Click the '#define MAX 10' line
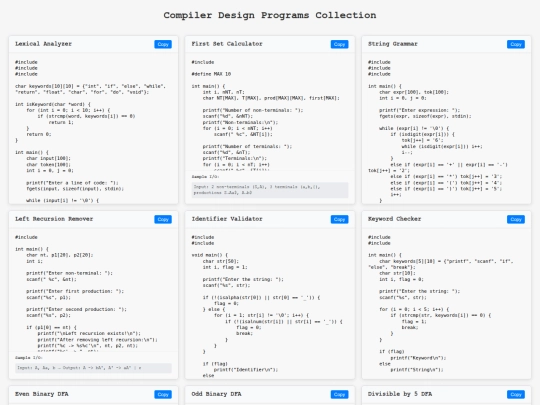 pos(211,74)
